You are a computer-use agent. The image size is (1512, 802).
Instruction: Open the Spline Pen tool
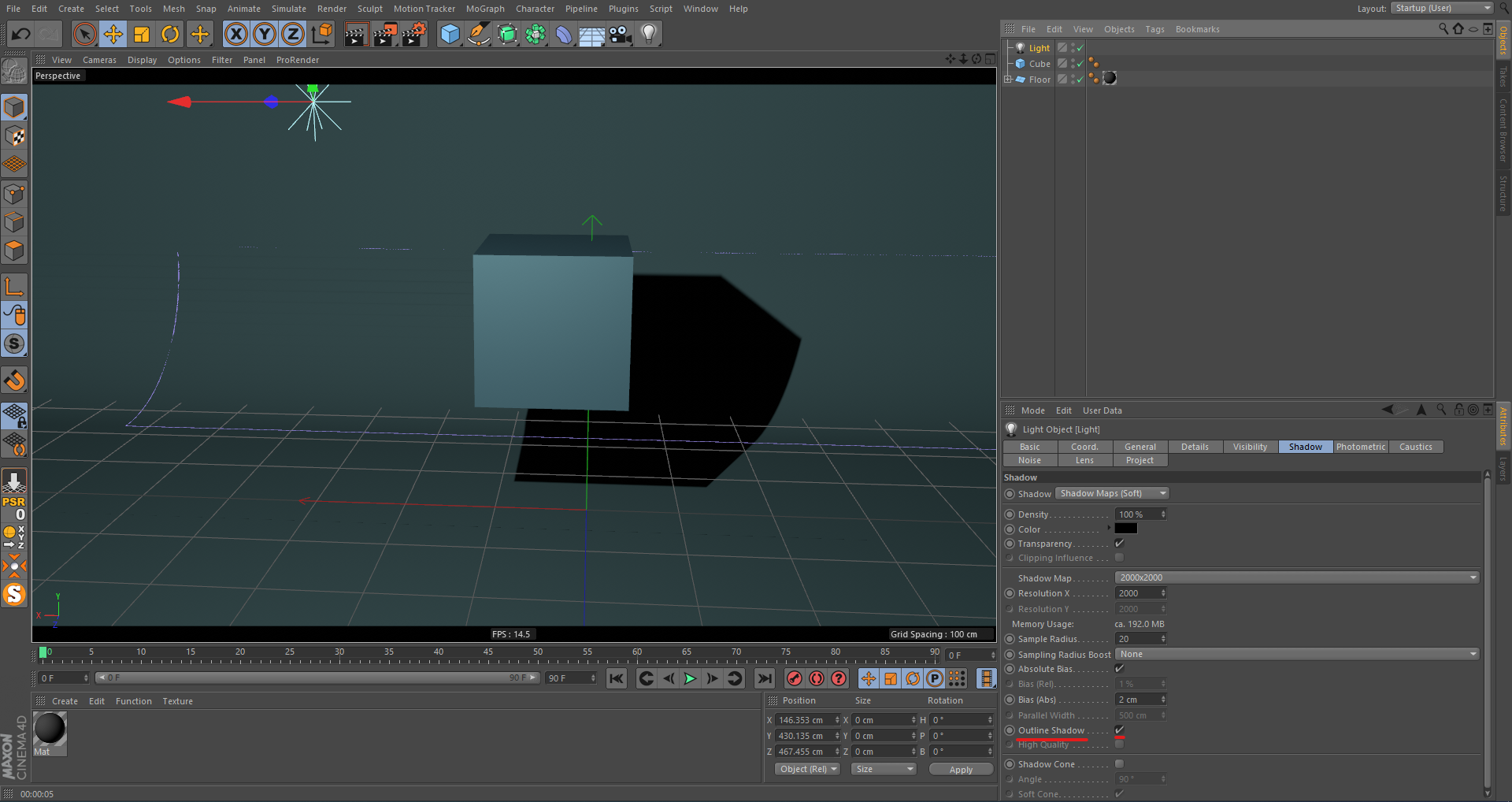pos(478,34)
